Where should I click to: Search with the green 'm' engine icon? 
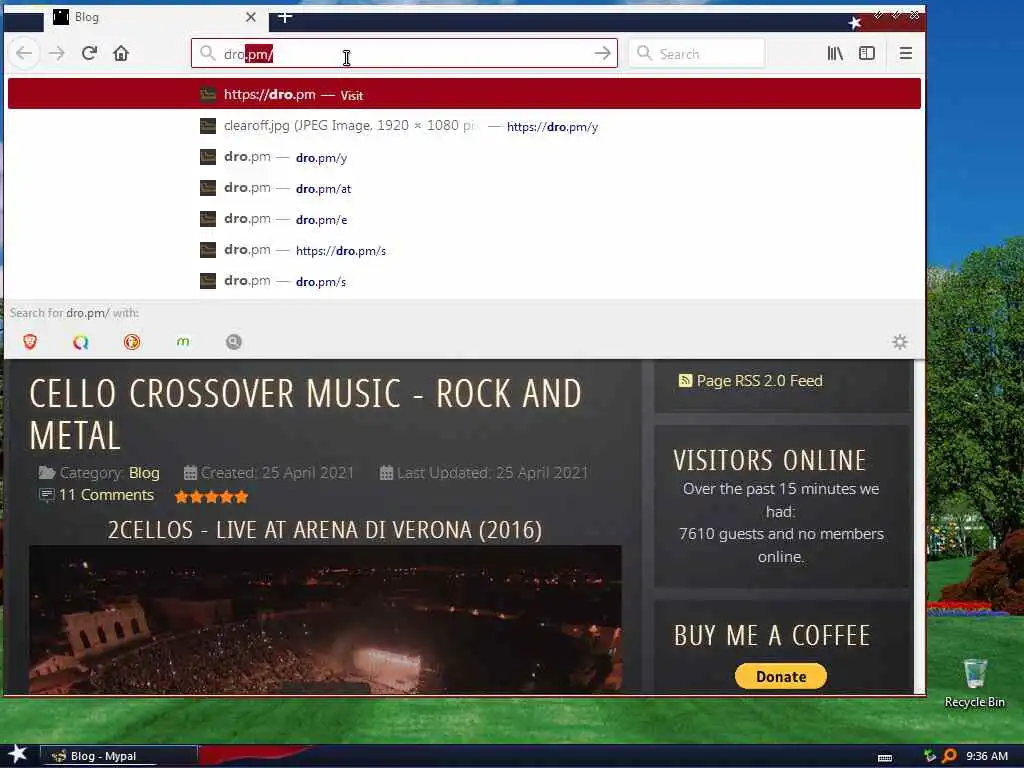[x=183, y=342]
